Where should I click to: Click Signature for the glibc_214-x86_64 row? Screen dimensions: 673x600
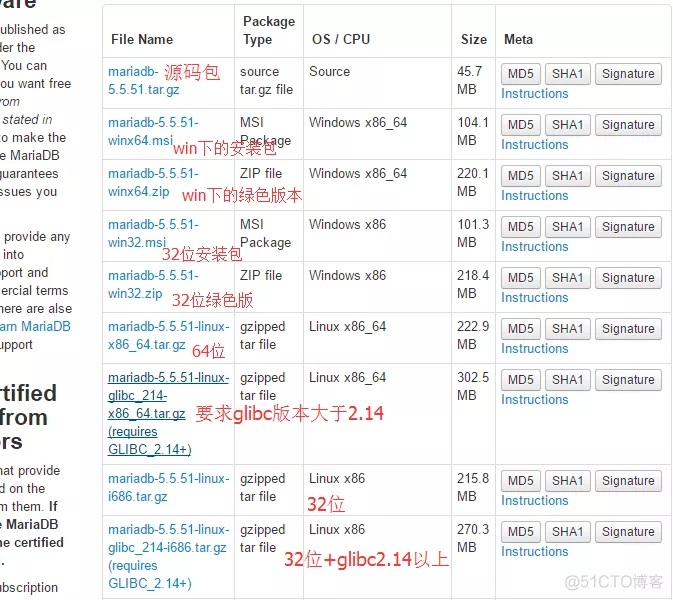pos(628,380)
